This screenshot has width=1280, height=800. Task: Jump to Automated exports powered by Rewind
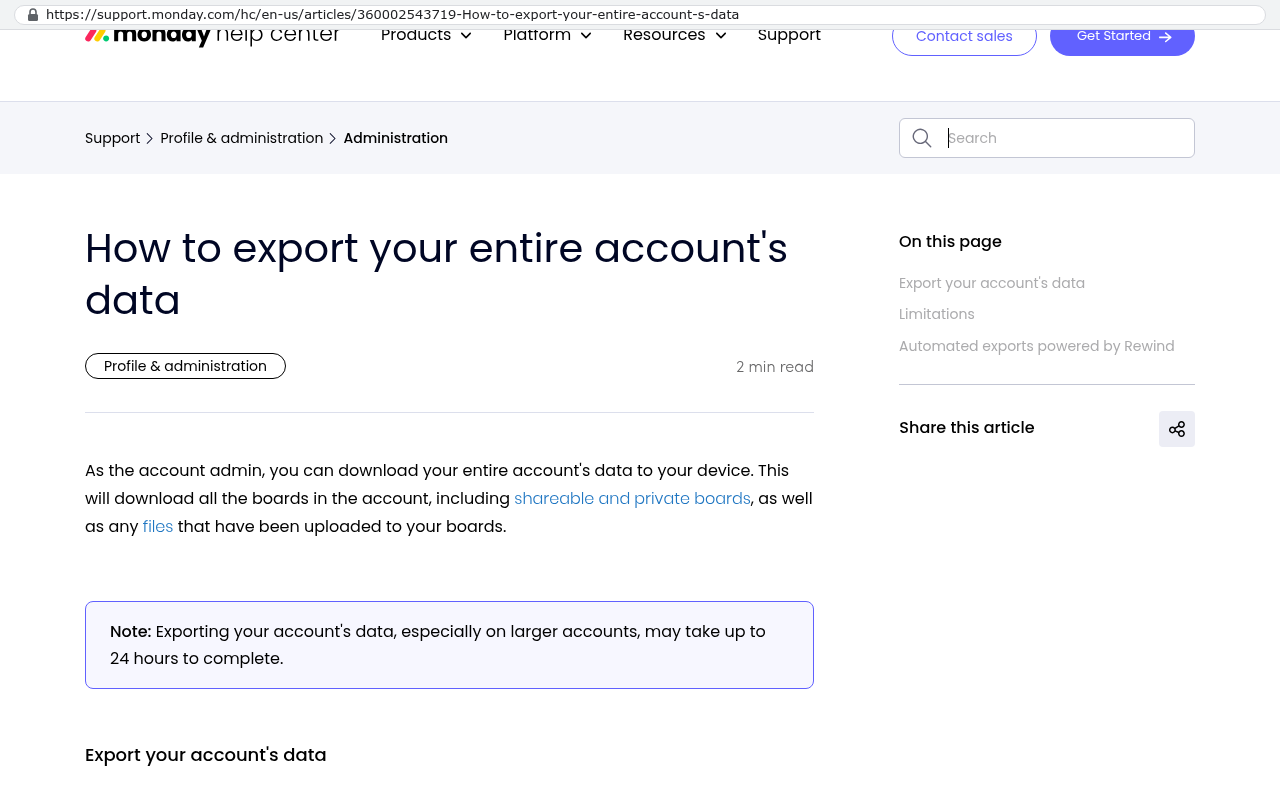[1037, 346]
